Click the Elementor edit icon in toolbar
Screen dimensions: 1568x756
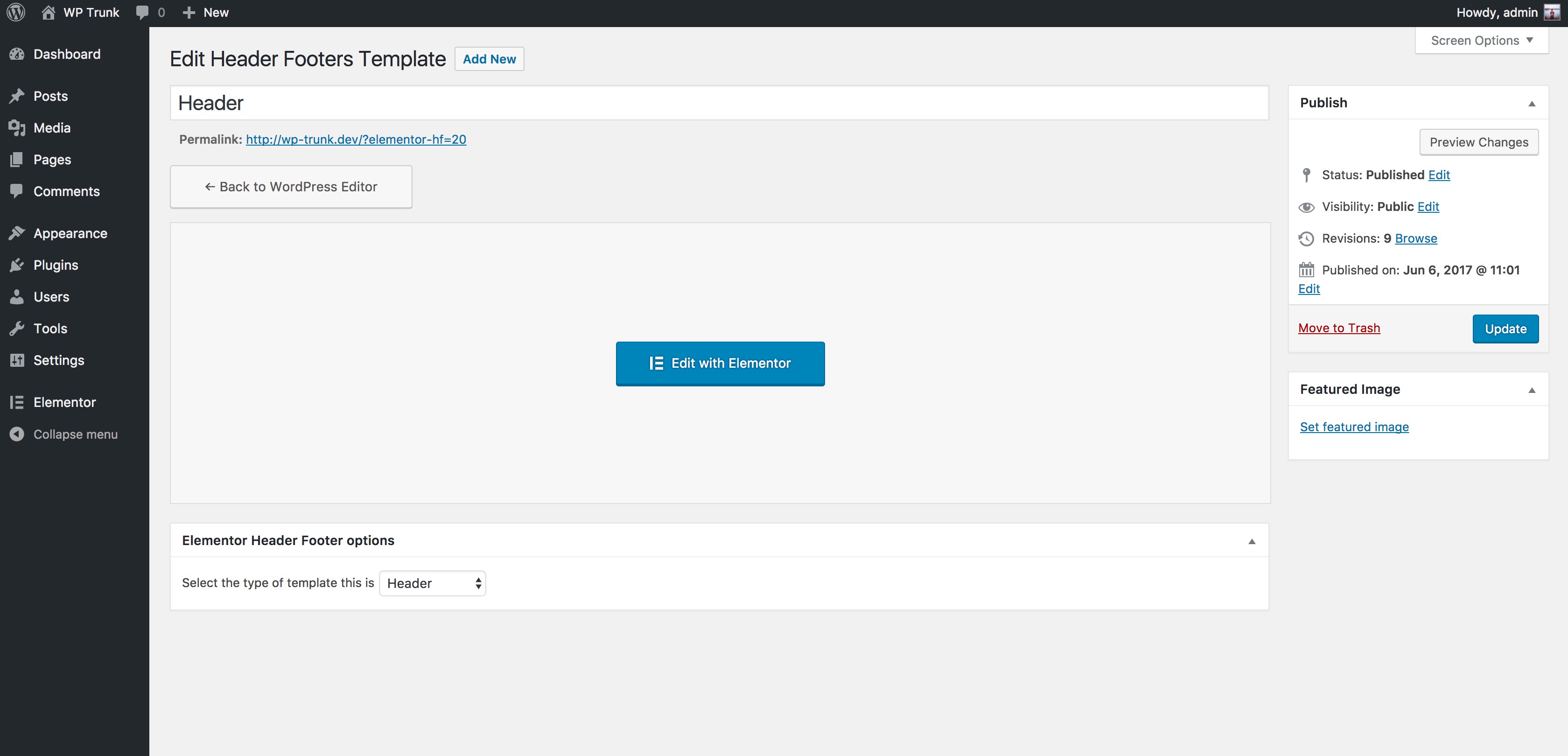point(656,362)
